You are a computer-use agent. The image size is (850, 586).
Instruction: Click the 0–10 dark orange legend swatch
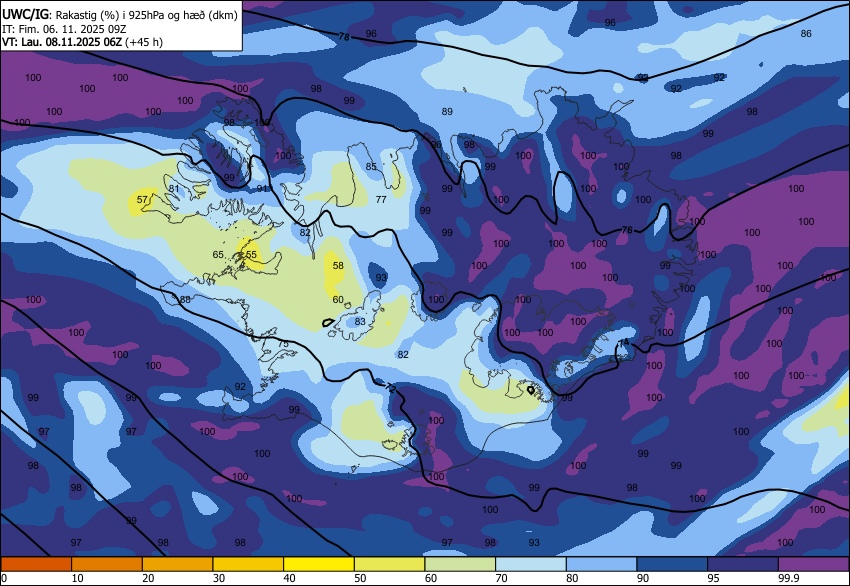[36, 564]
